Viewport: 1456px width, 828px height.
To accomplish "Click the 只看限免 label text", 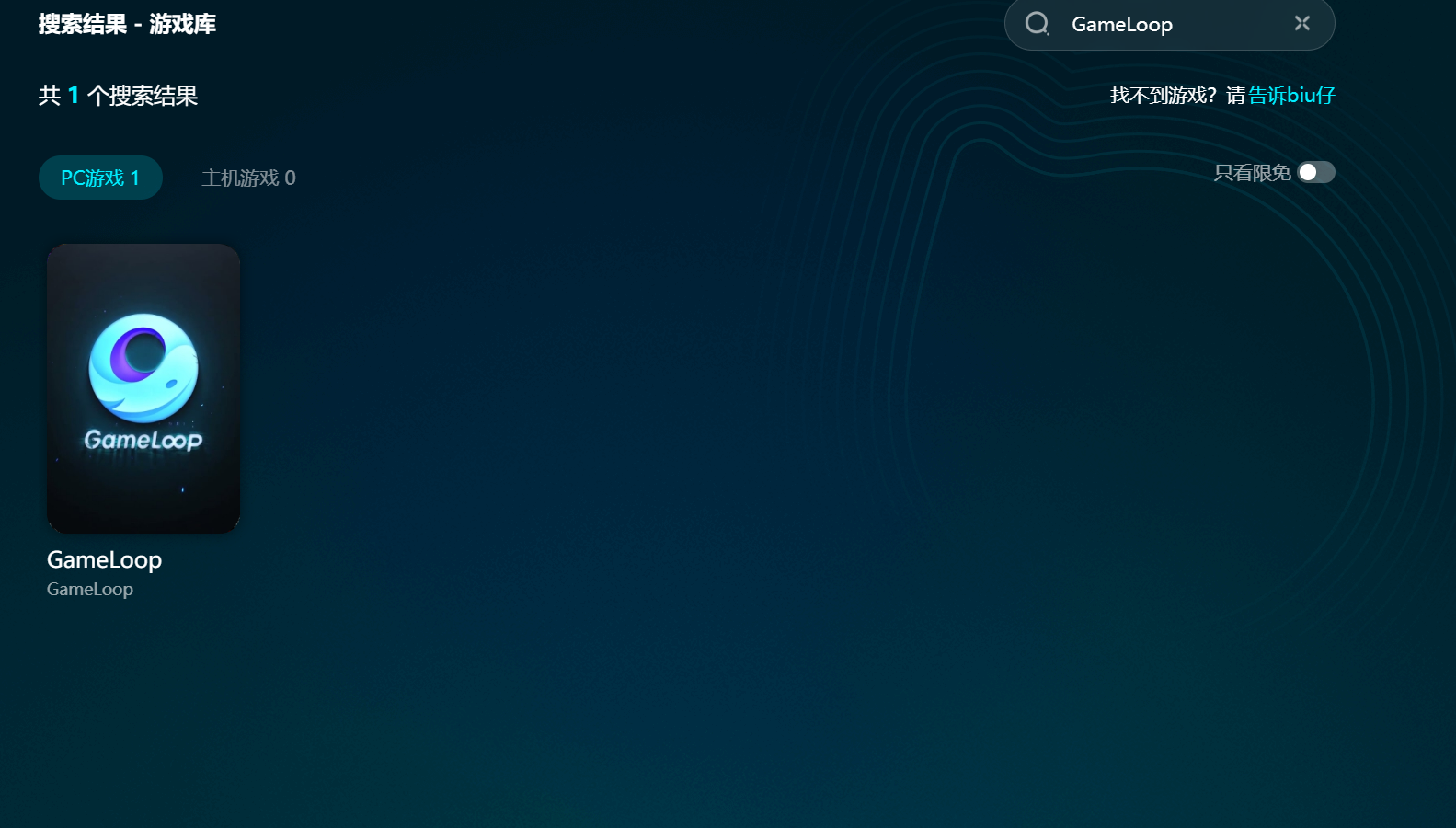I will 1252,173.
